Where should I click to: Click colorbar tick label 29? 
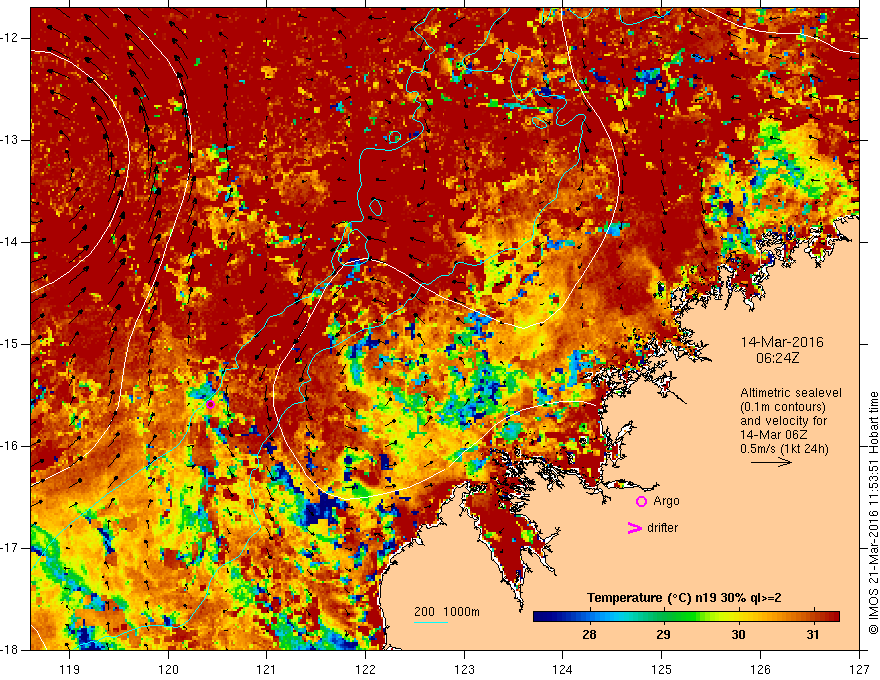pos(663,635)
